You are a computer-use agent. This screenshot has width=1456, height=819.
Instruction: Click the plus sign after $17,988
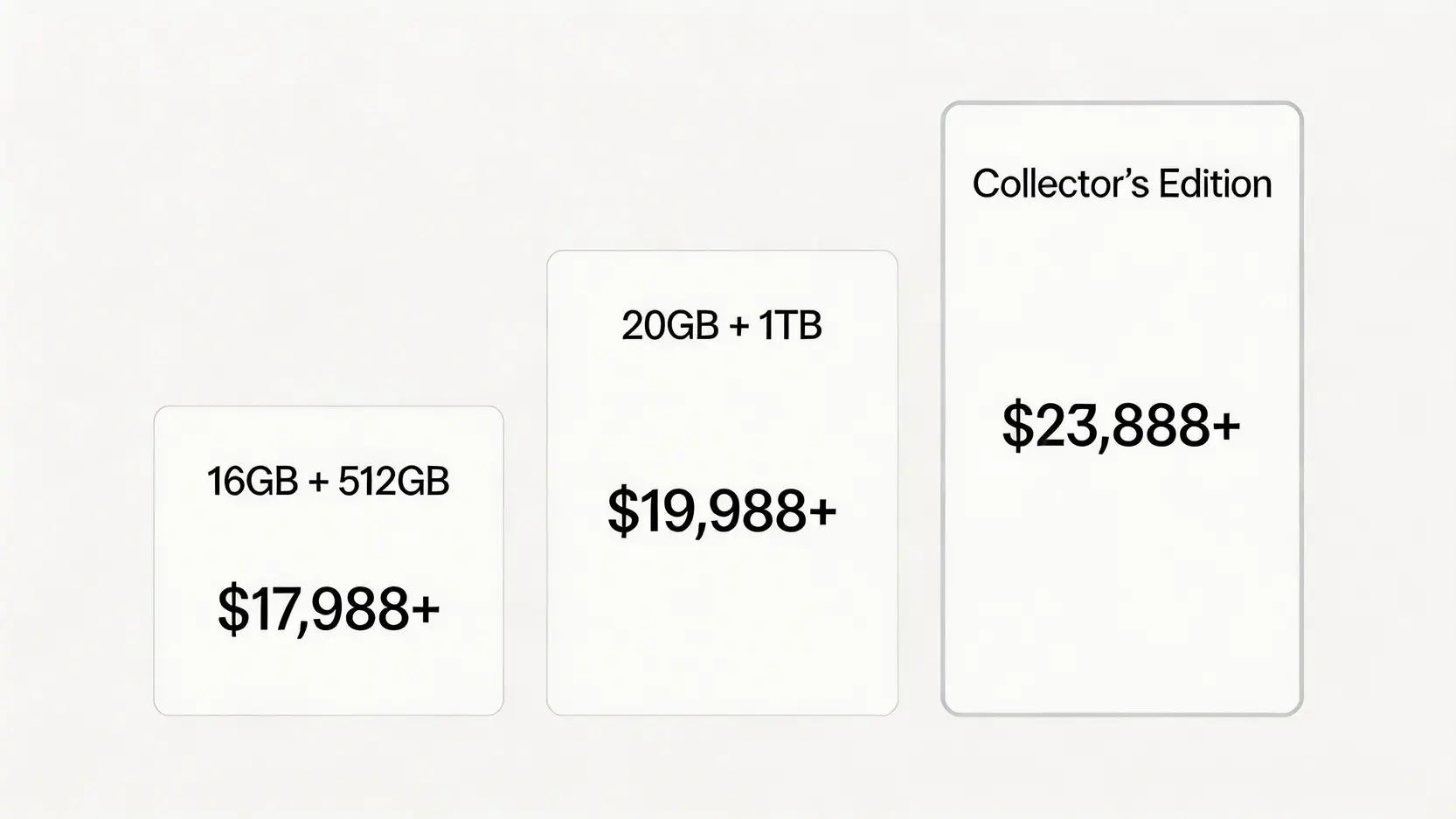426,608
